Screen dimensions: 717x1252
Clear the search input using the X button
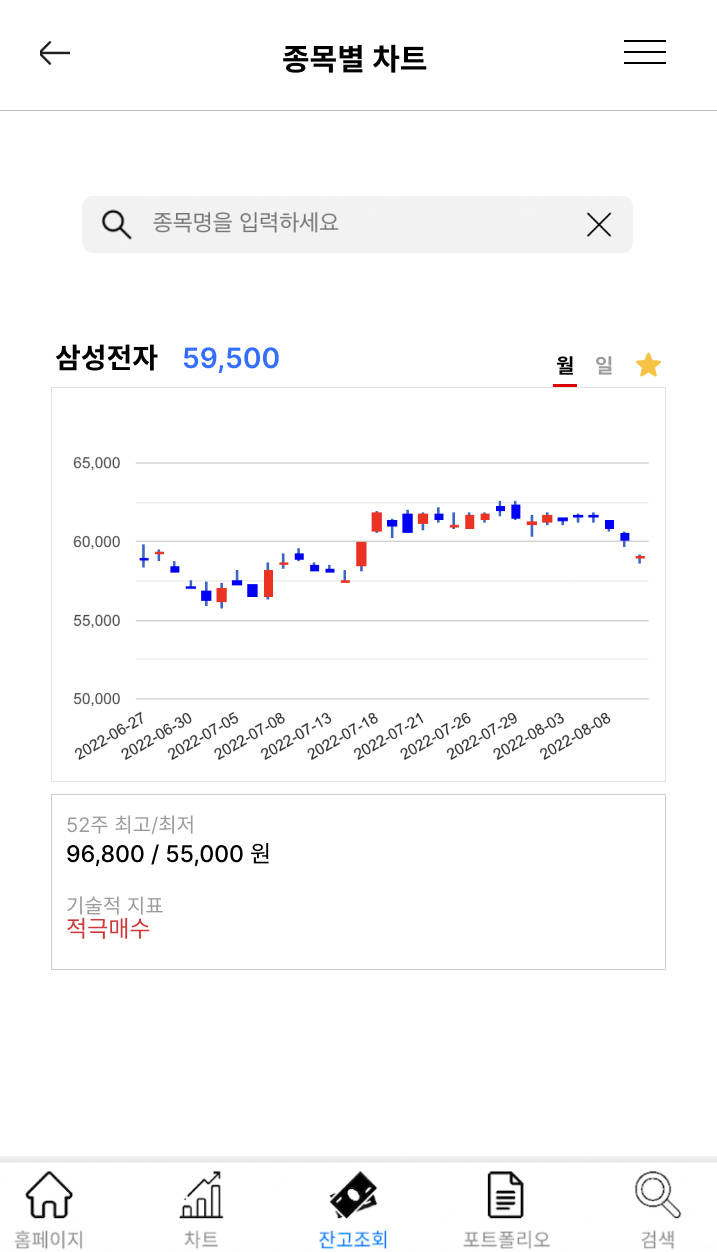[598, 224]
